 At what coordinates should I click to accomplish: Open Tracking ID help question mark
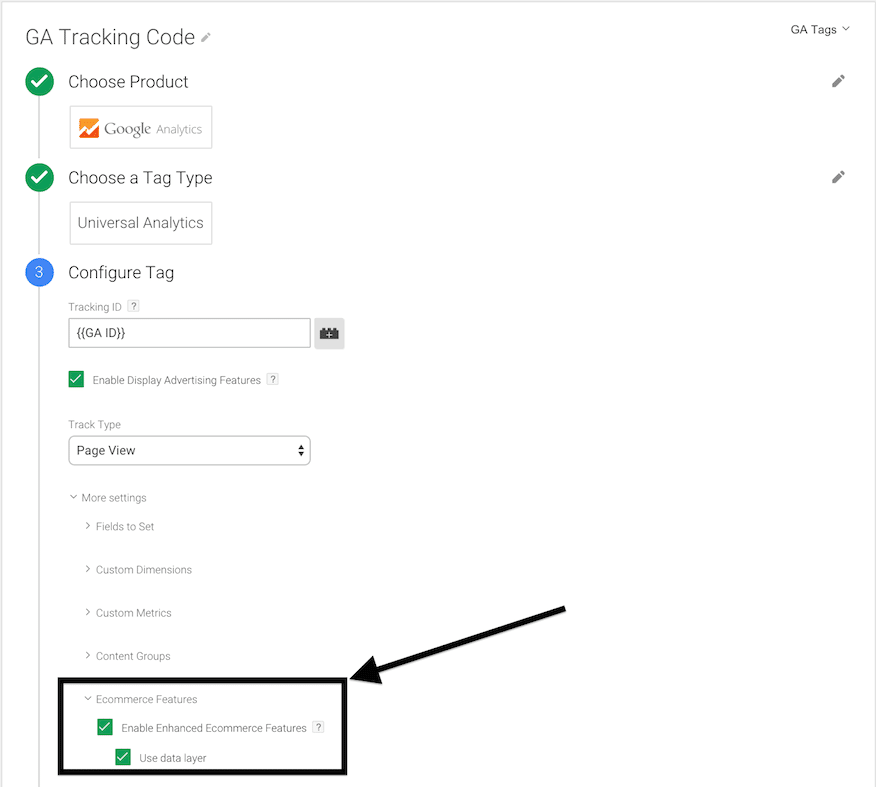tap(133, 306)
